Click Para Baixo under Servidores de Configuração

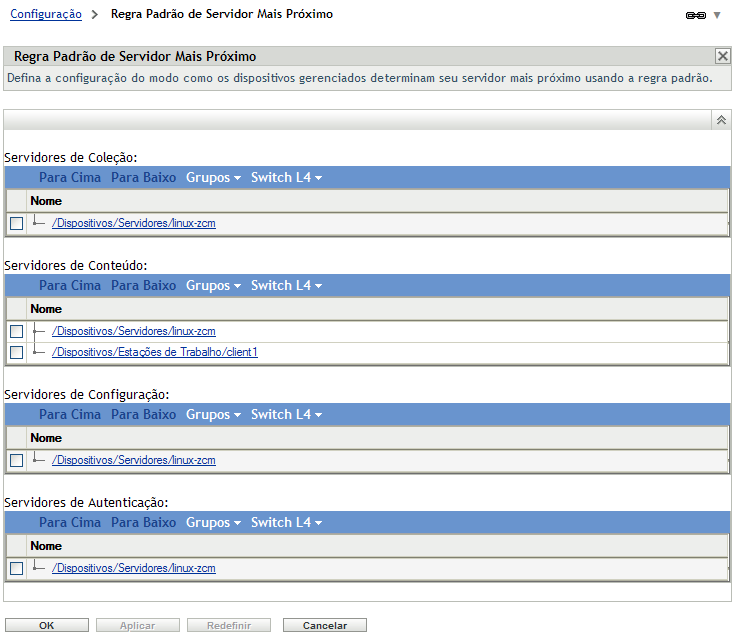tap(143, 415)
